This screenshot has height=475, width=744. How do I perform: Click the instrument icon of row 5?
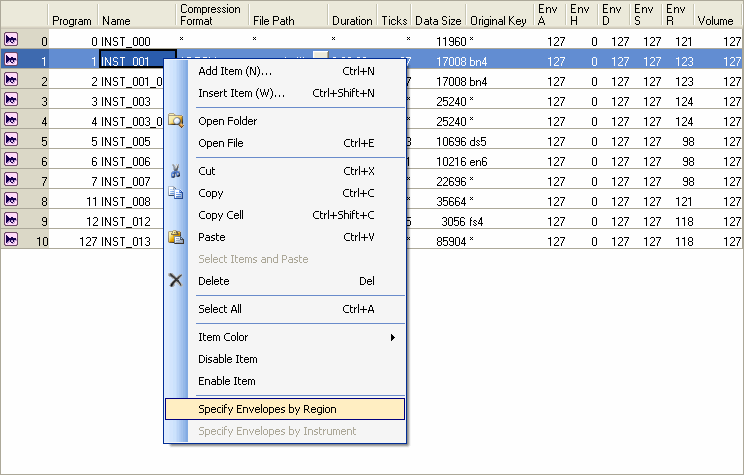tap(11, 141)
